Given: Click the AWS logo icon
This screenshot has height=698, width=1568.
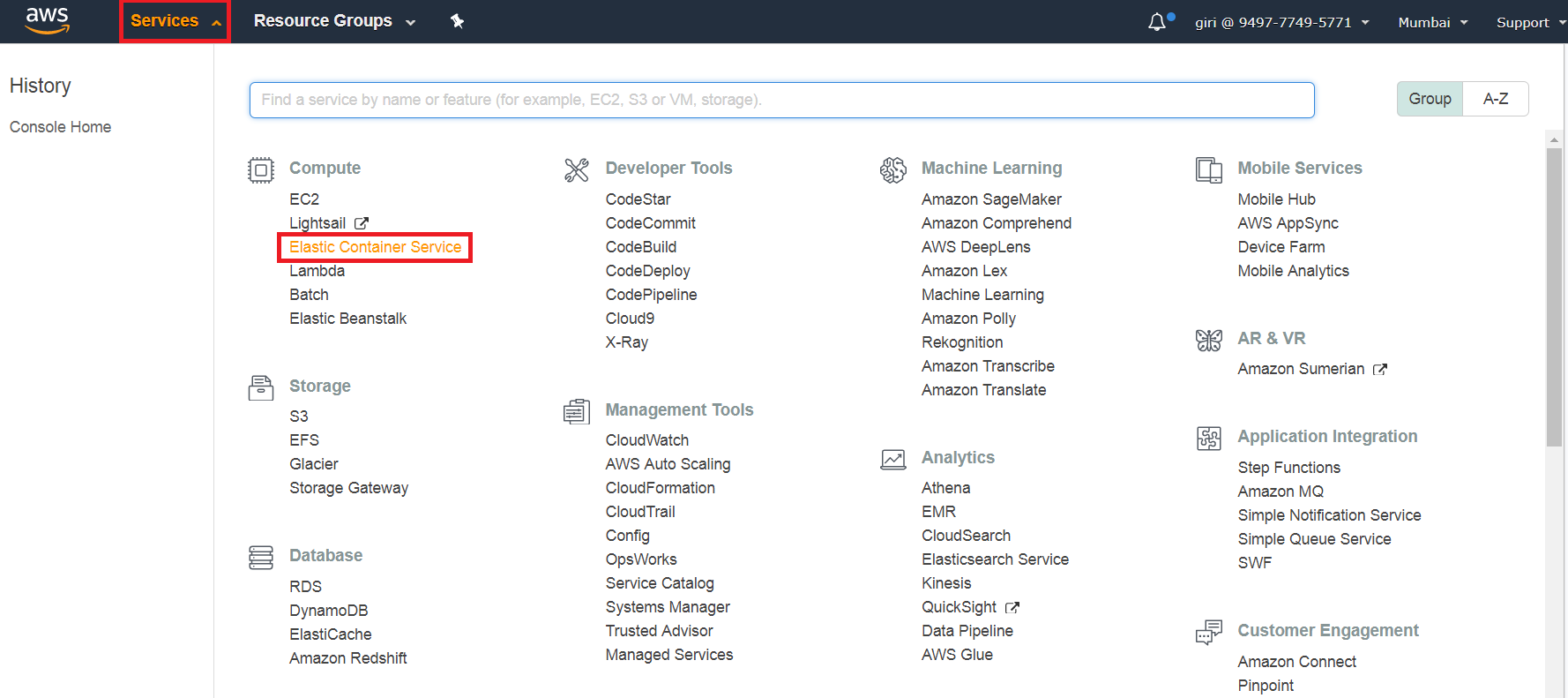Looking at the screenshot, I should coord(47,20).
